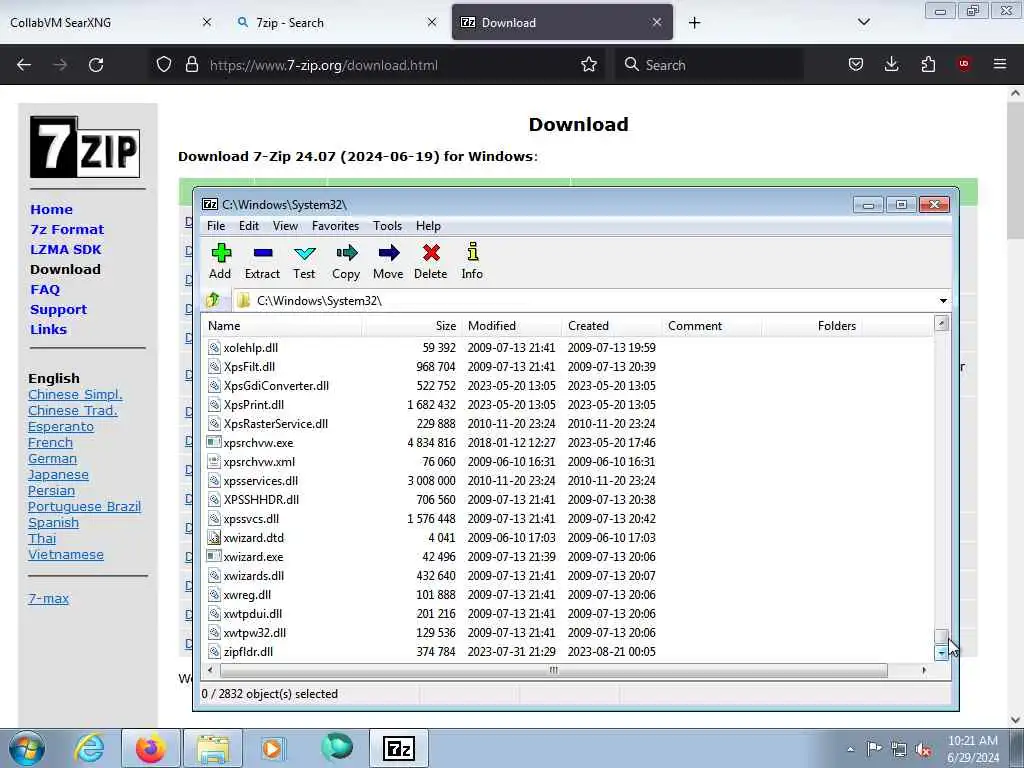Screen dimensions: 1024x768
Task: Open the LZMA SDK link
Action: click(66, 249)
